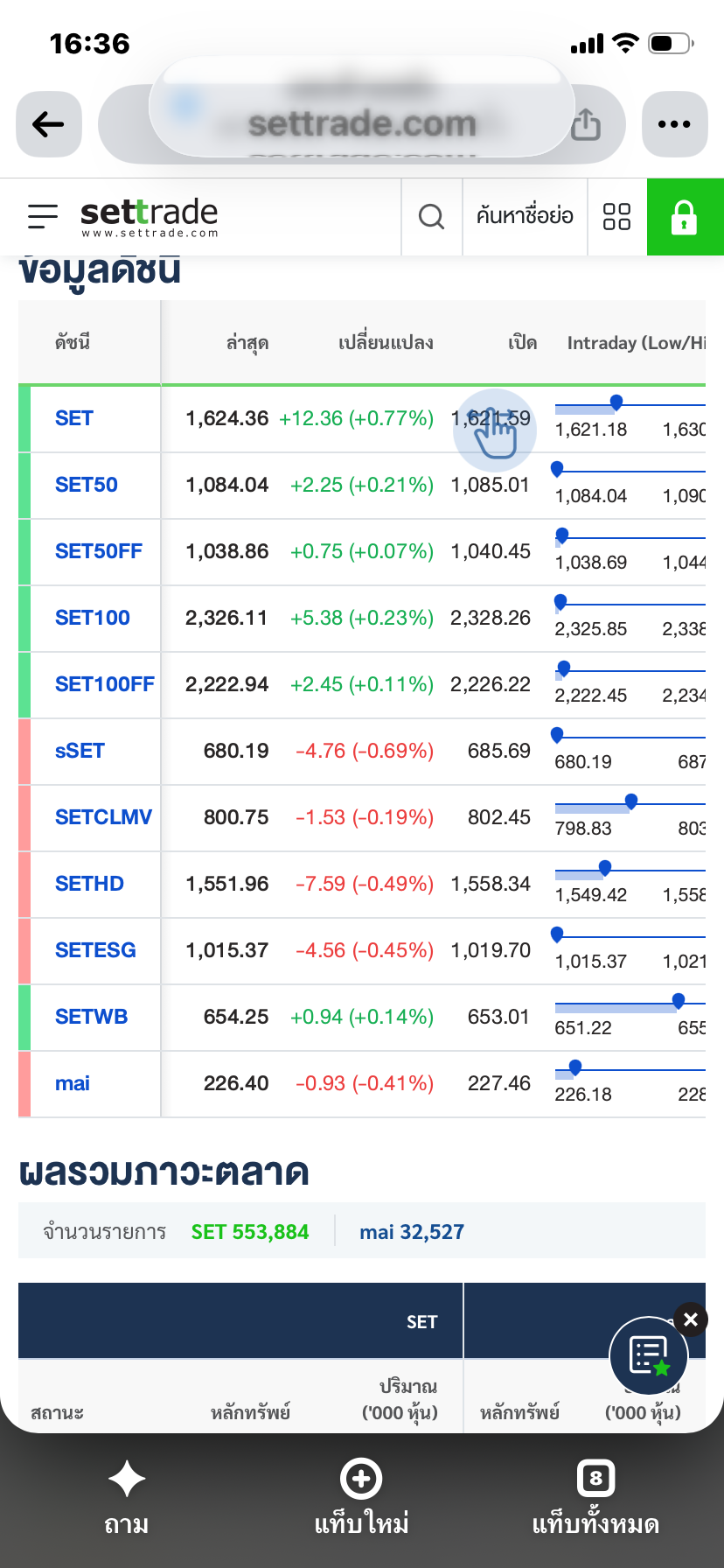This screenshot has width=724, height=1568.
Task: Select sSET change -4.76 (-0.69%)
Action: pos(365,751)
